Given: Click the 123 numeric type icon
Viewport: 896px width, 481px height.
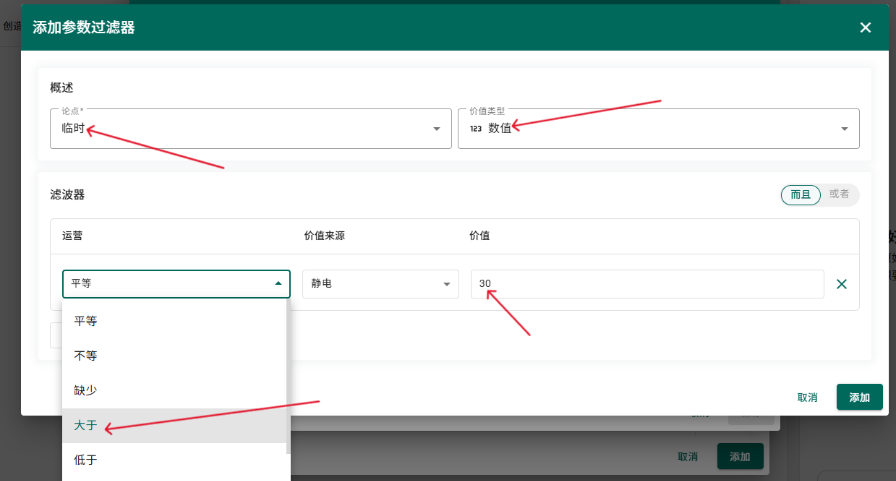Looking at the screenshot, I should [x=475, y=129].
